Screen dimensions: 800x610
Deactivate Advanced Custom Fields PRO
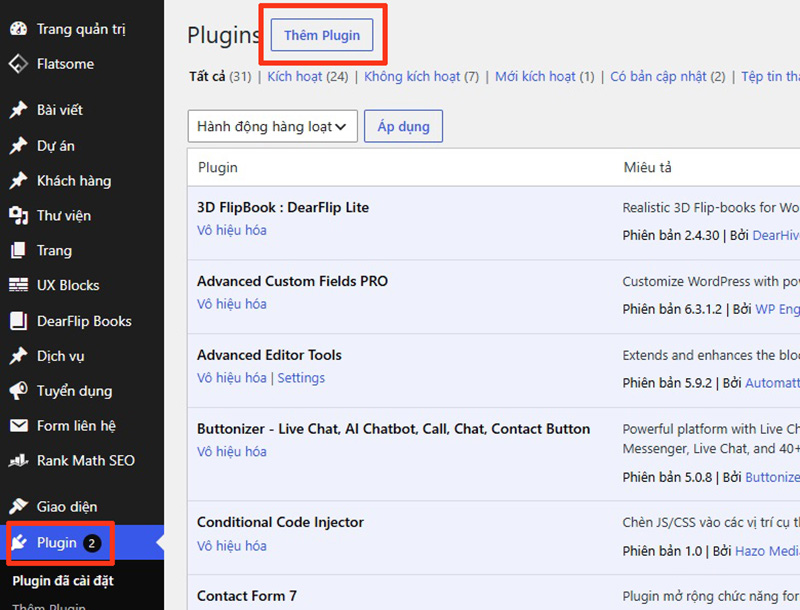pos(232,304)
